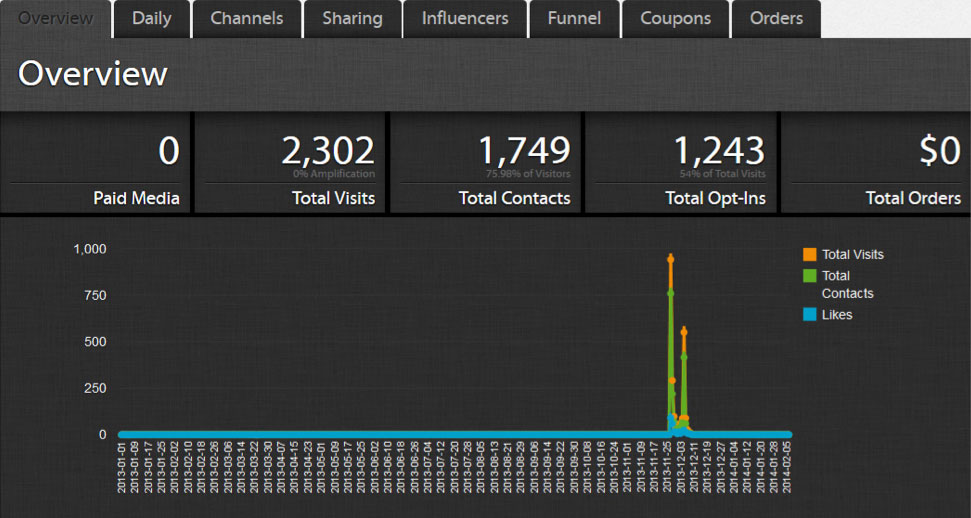The height and width of the screenshot is (518, 971).
Task: Toggle the Total Visits legend label
Action: click(x=852, y=254)
